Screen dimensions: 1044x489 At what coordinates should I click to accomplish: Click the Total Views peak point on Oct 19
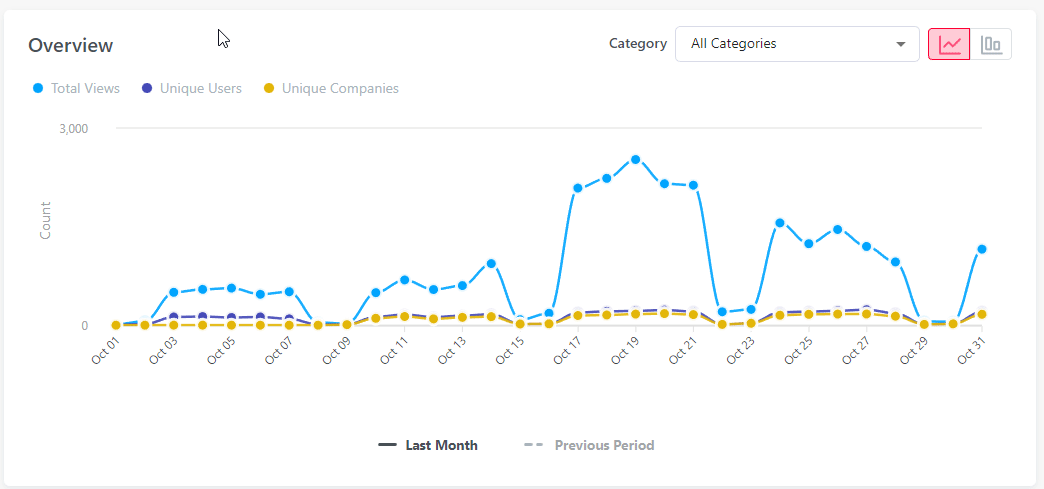point(635,160)
